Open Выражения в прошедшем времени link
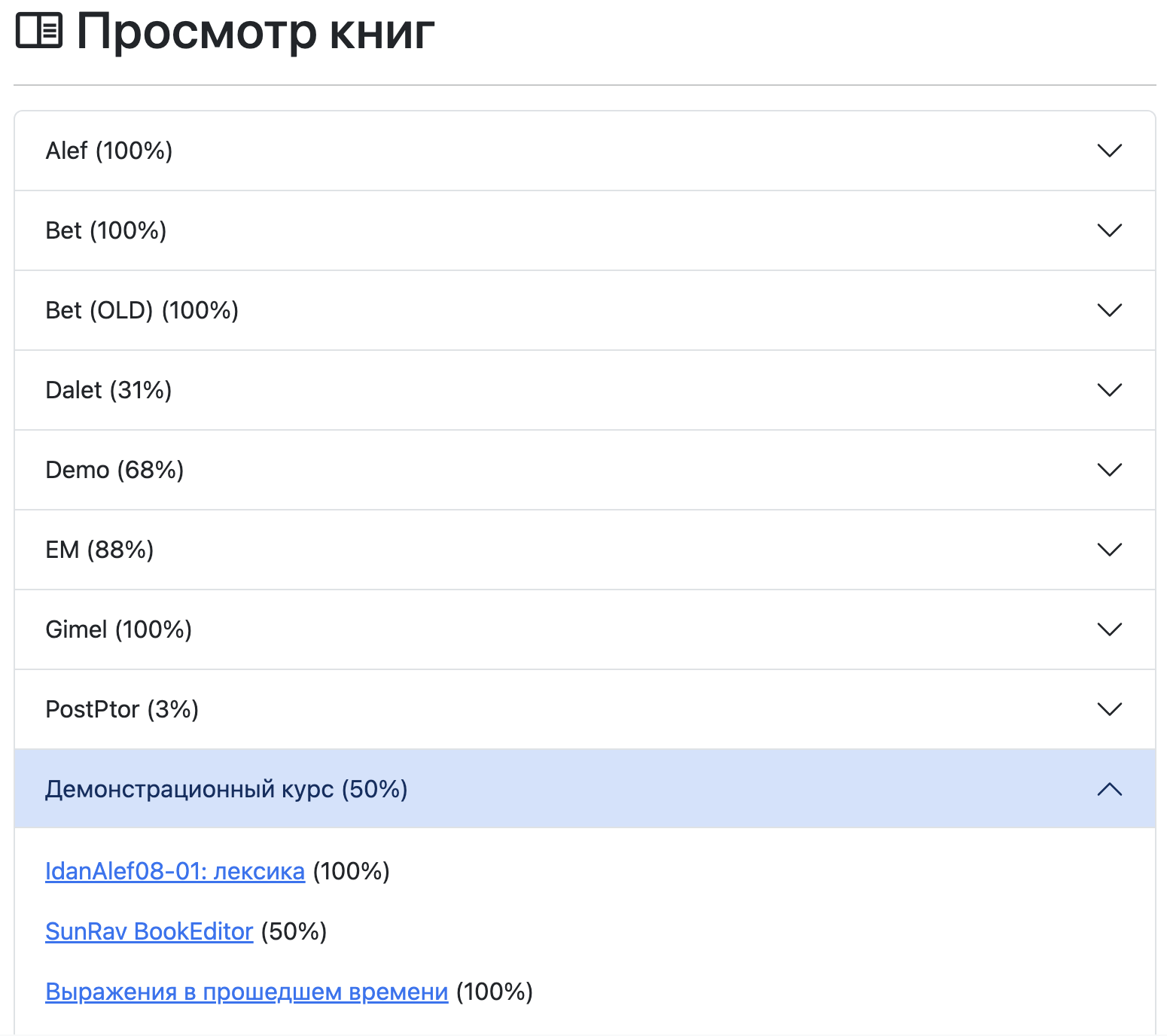Image resolution: width=1167 pixels, height=1036 pixels. point(246,992)
